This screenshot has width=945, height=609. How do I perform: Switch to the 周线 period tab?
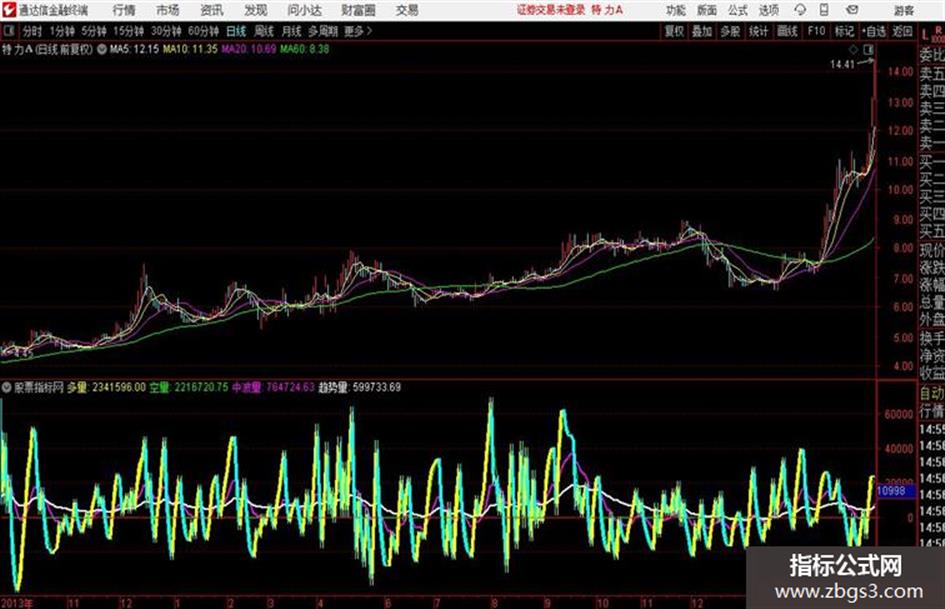264,31
